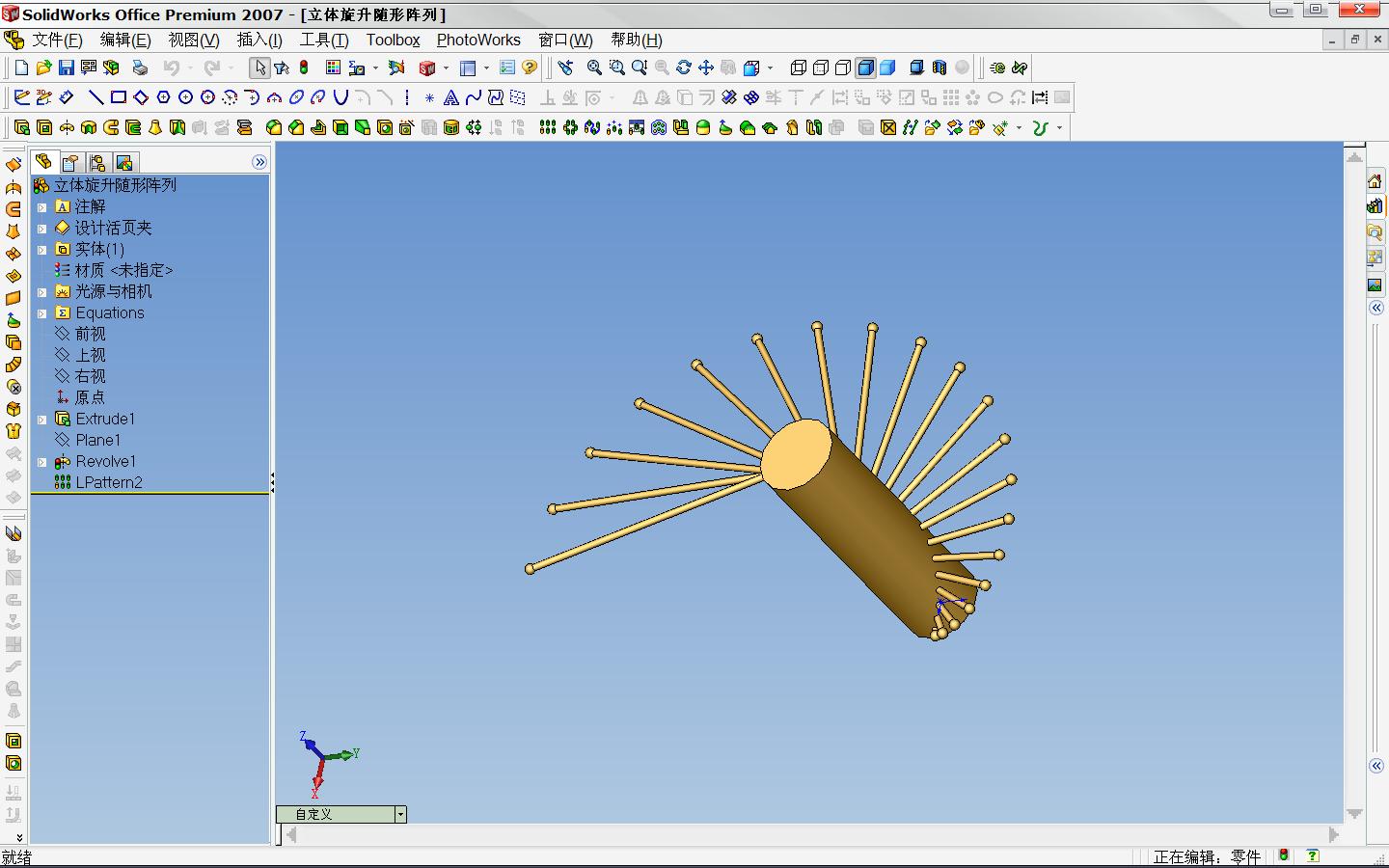Click the Lofted Boss feature icon
Image resolution: width=1389 pixels, height=868 pixels.
pos(155,127)
